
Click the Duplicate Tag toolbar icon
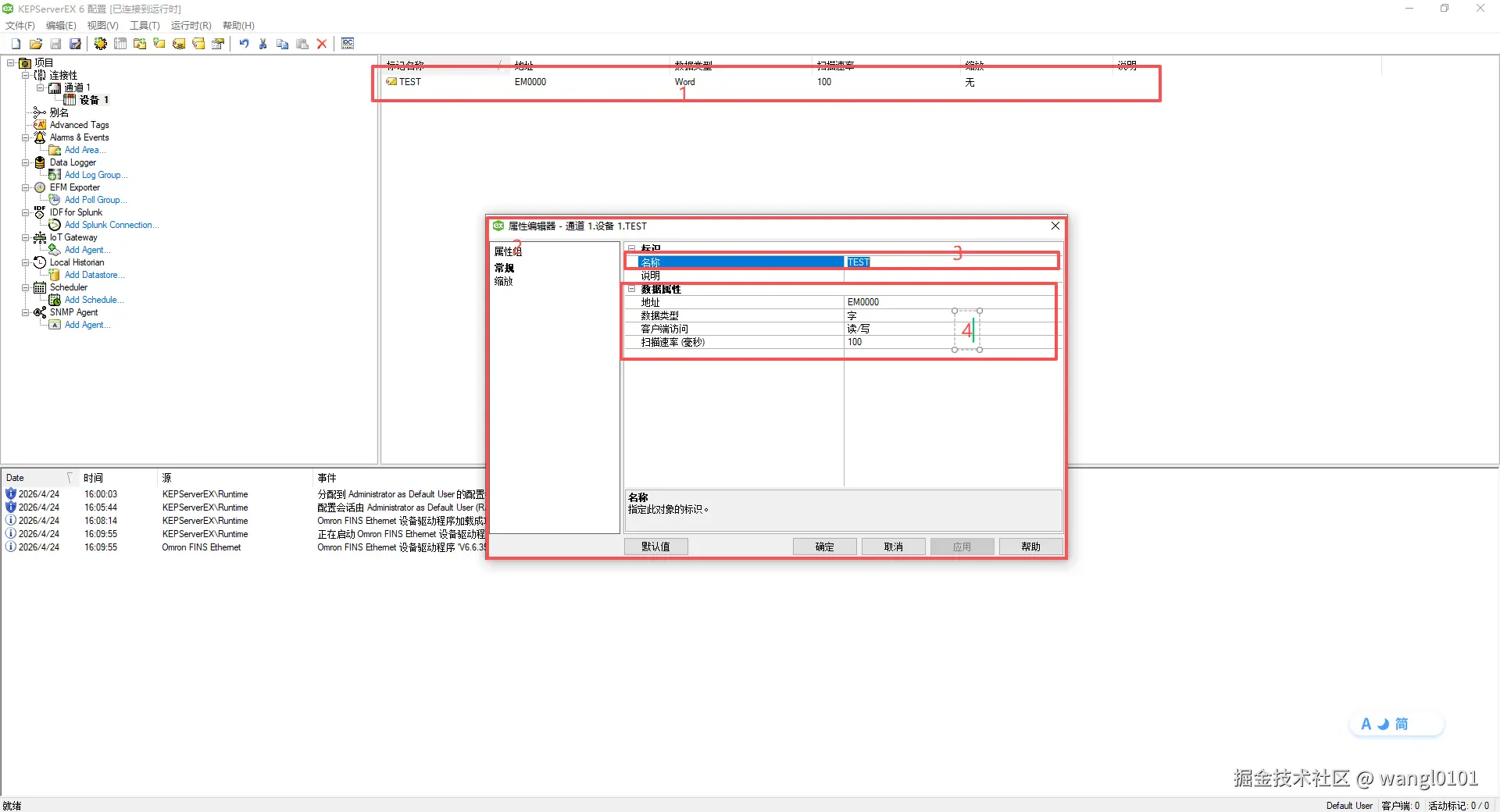[198, 44]
